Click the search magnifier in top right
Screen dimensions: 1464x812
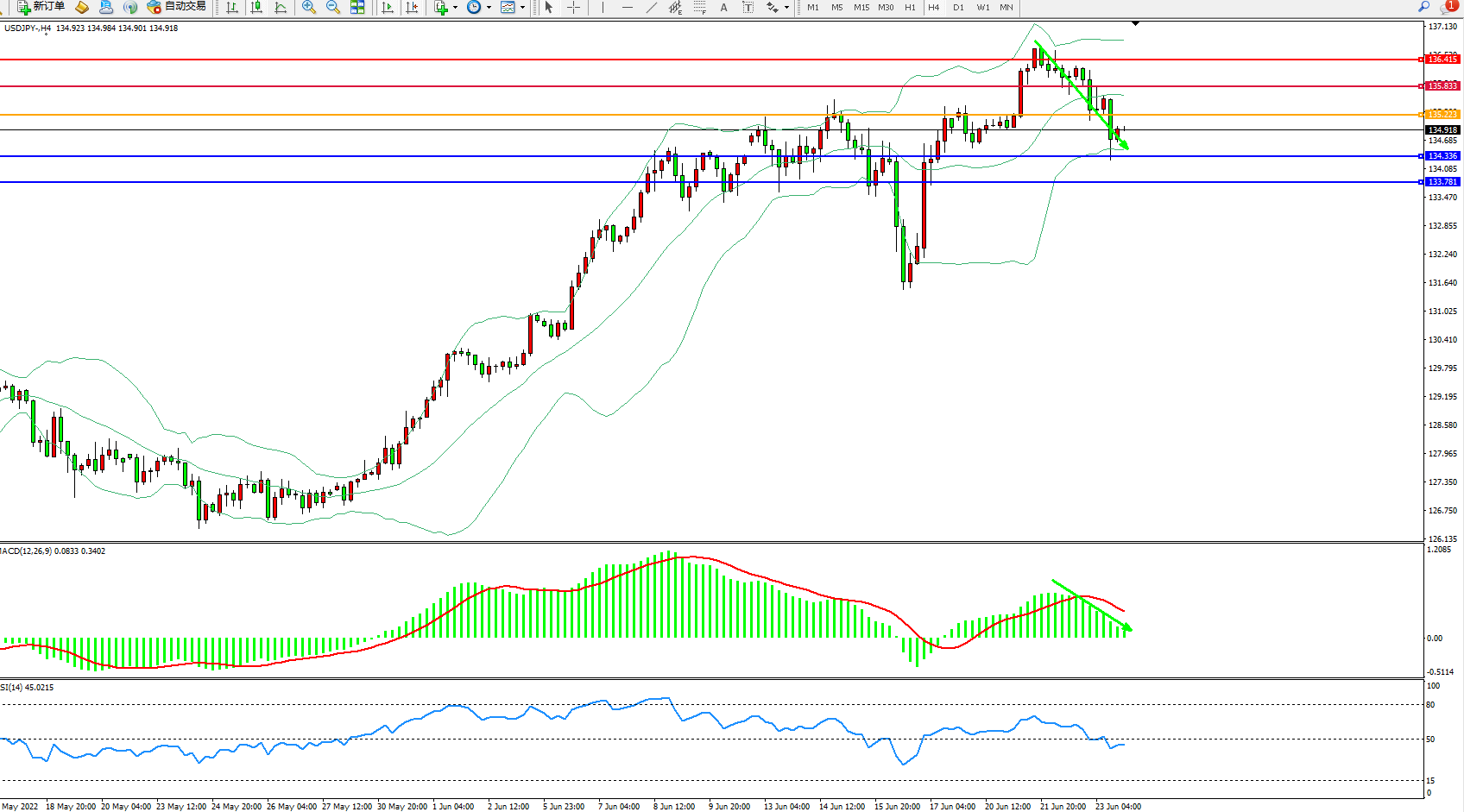tap(1424, 7)
